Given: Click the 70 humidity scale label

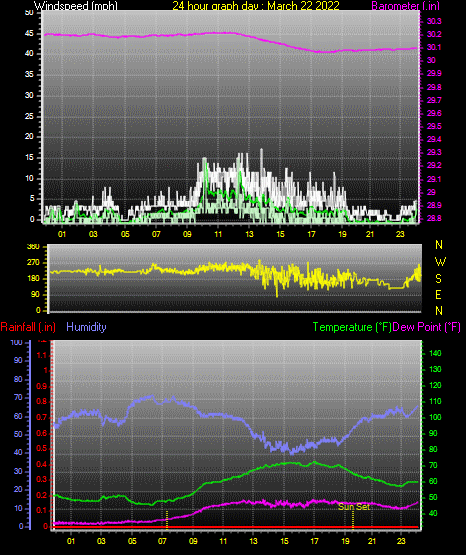Looking at the screenshot, I should [x=18, y=397].
